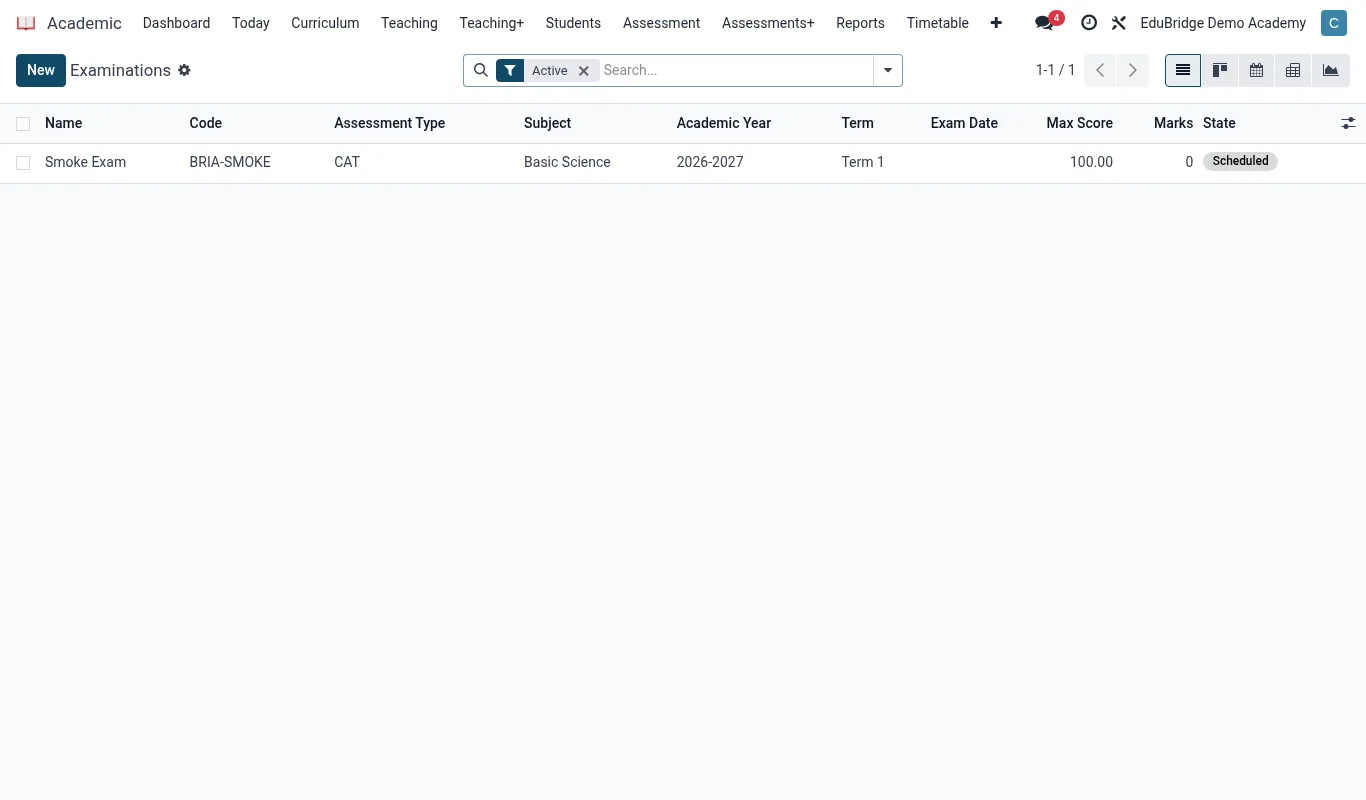Screen dimensions: 1366x800
Task: Open the Students menu
Action: (573, 23)
